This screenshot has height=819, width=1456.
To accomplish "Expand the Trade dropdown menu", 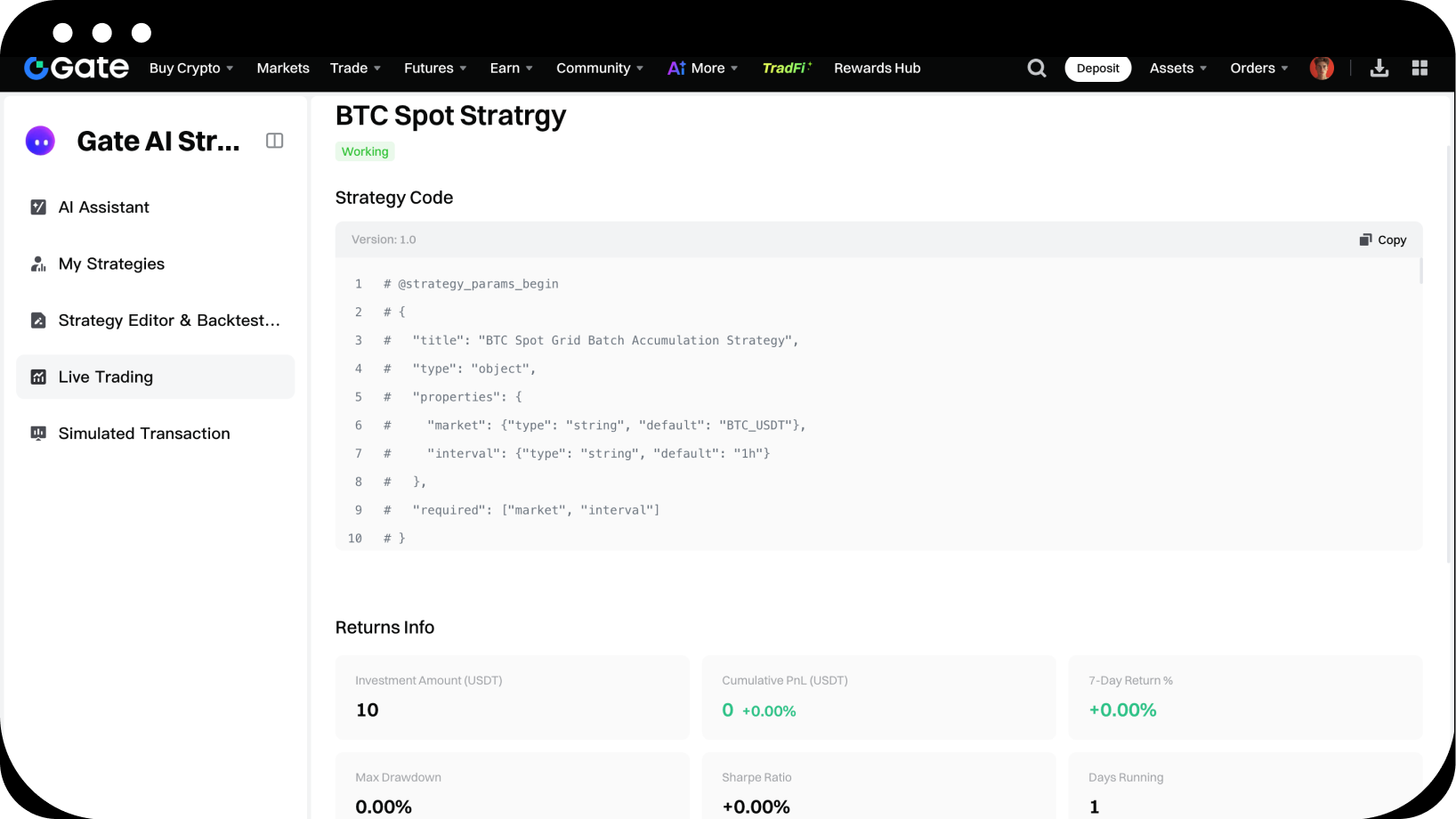I will point(355,69).
